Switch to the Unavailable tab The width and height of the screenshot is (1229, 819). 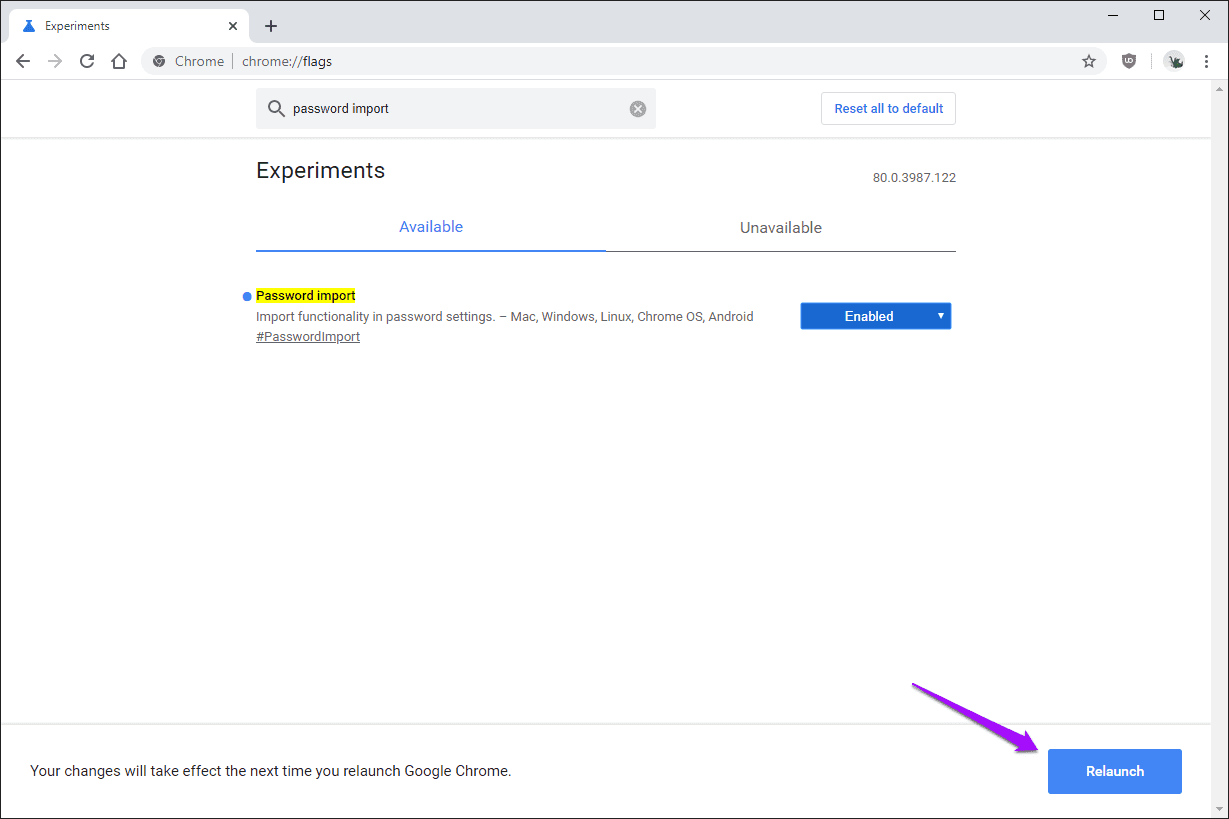coord(780,228)
